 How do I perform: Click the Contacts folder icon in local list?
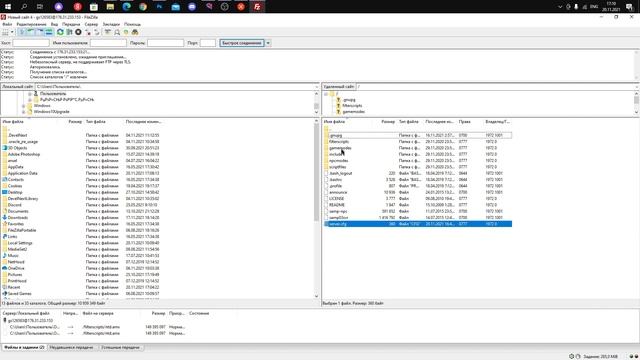pos(5,180)
